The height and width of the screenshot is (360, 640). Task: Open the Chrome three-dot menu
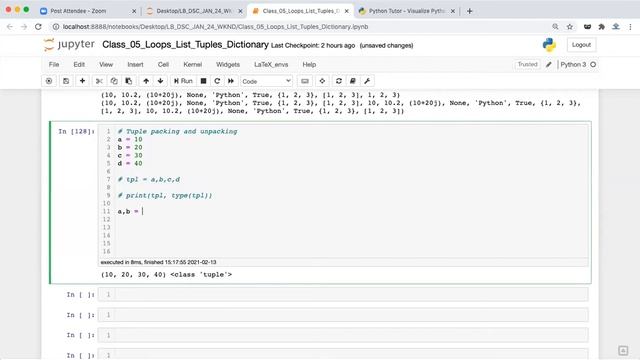pos(630,27)
